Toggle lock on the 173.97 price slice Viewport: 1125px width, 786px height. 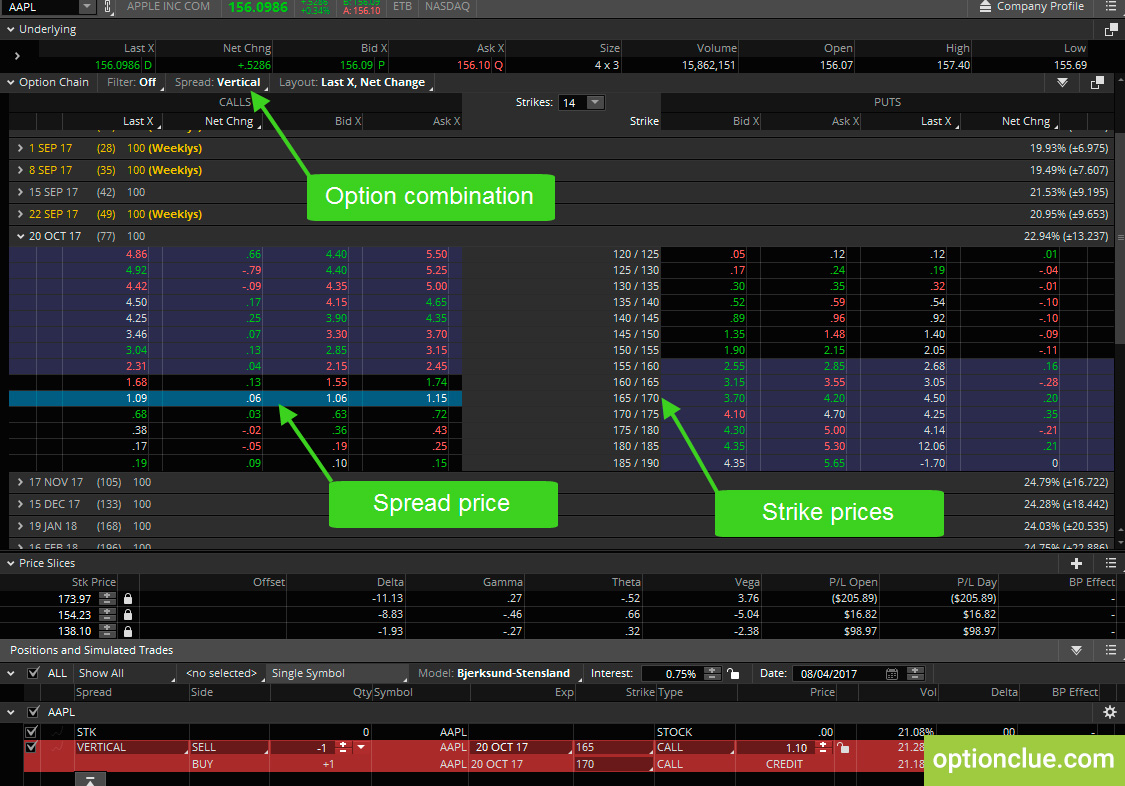(x=128, y=598)
